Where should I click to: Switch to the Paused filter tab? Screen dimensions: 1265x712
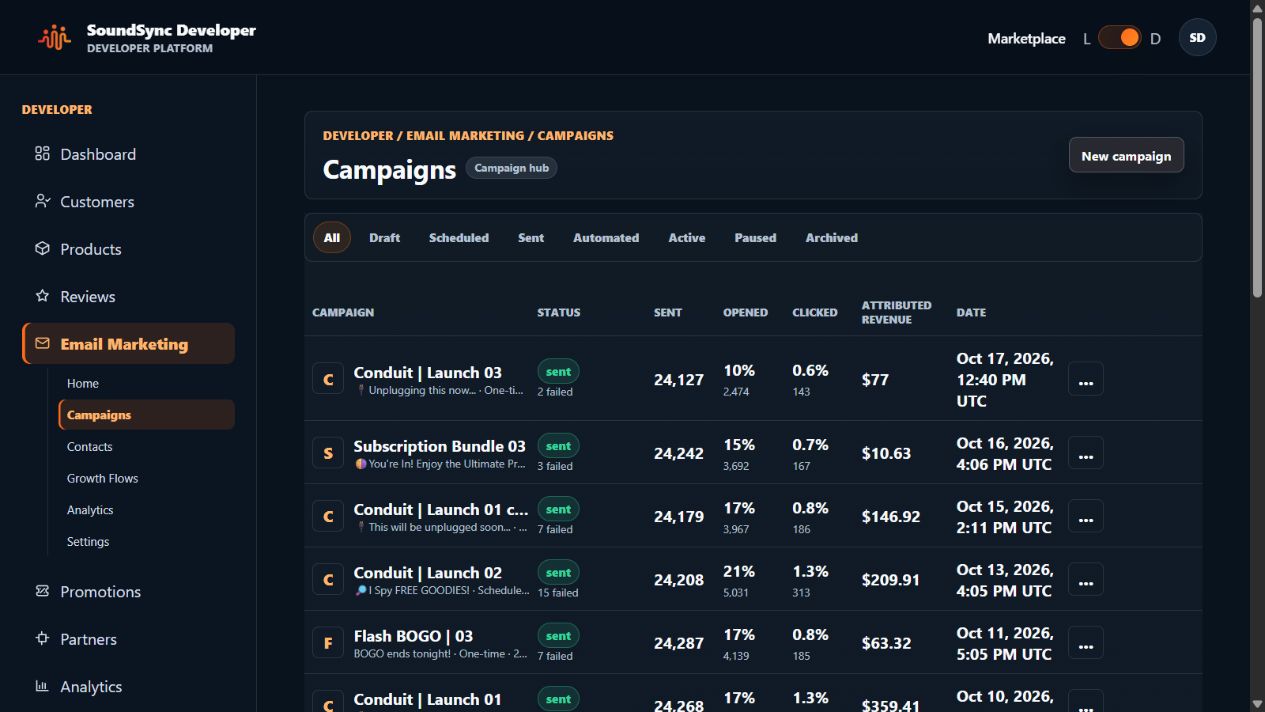tap(755, 238)
